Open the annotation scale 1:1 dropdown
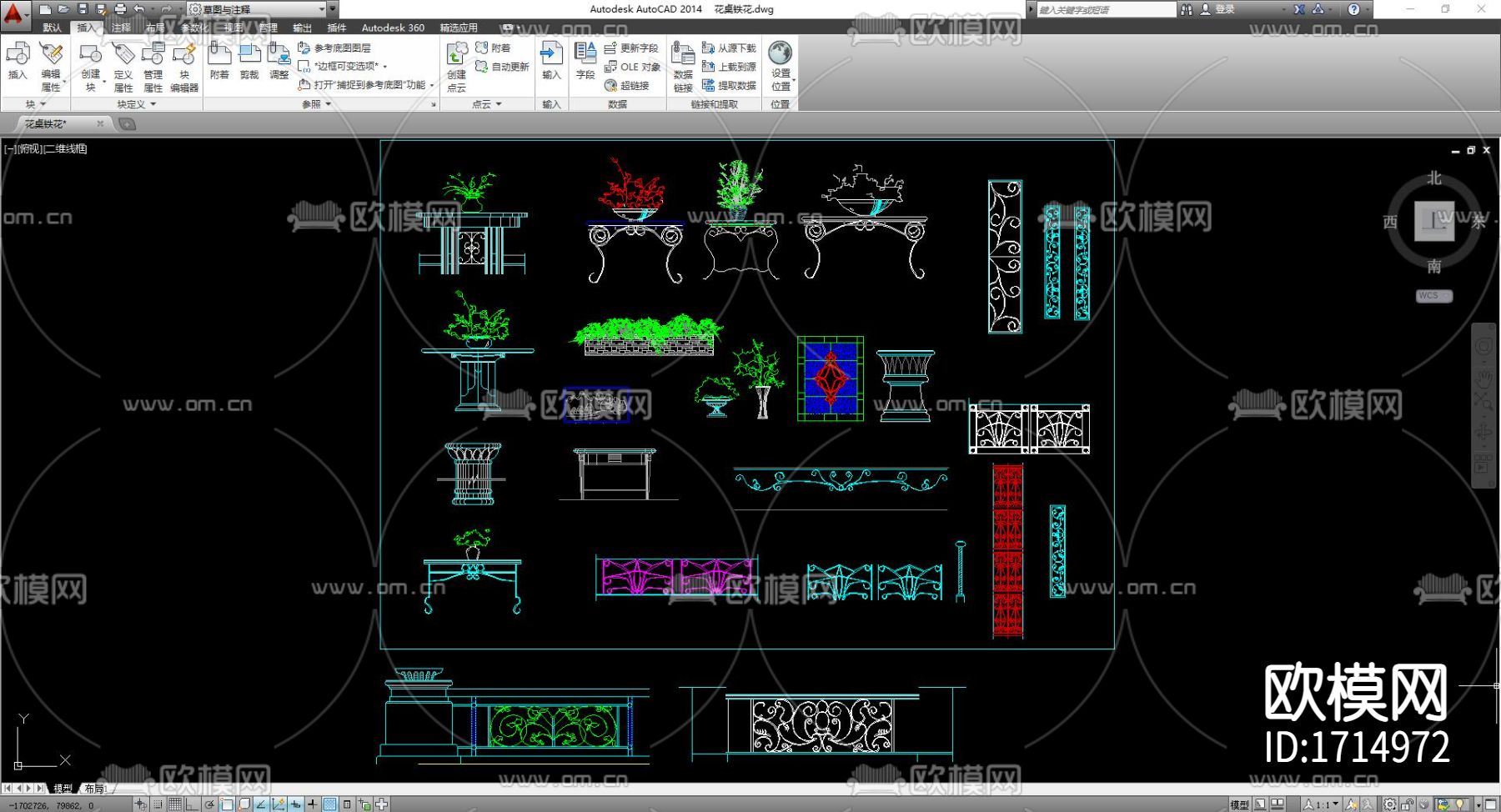The height and width of the screenshot is (812, 1501). point(1323,804)
